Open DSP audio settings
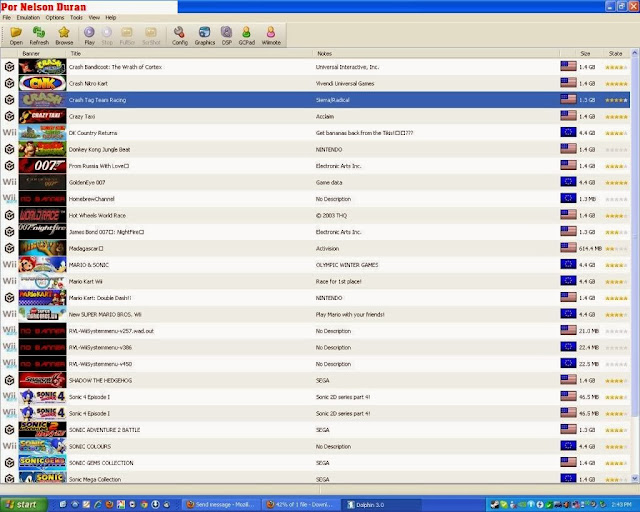Image resolution: width=640 pixels, height=512 pixels. tap(227, 36)
